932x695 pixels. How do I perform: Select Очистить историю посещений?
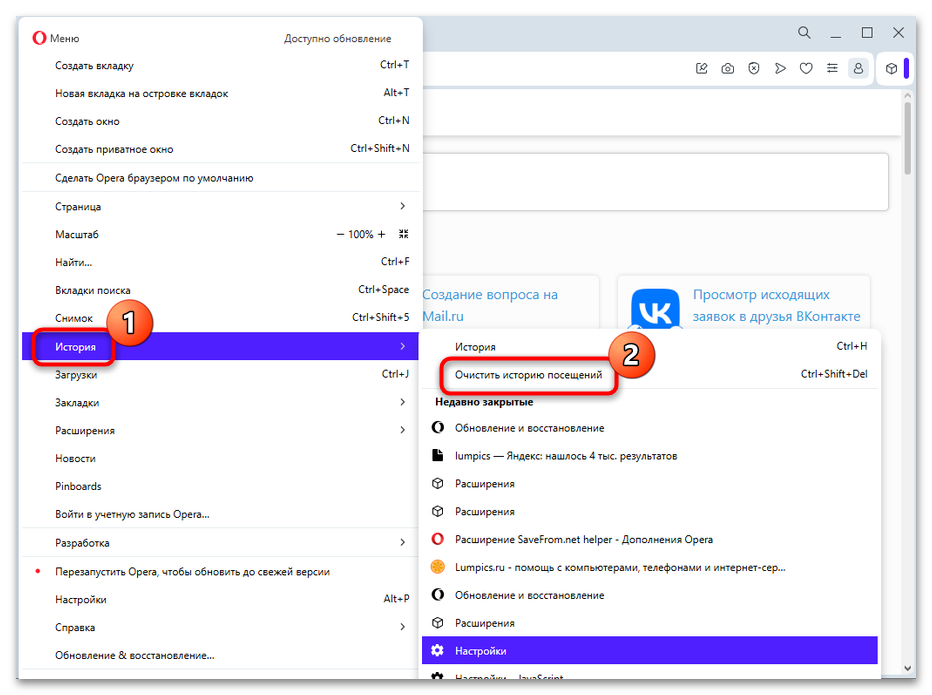coord(650,375)
